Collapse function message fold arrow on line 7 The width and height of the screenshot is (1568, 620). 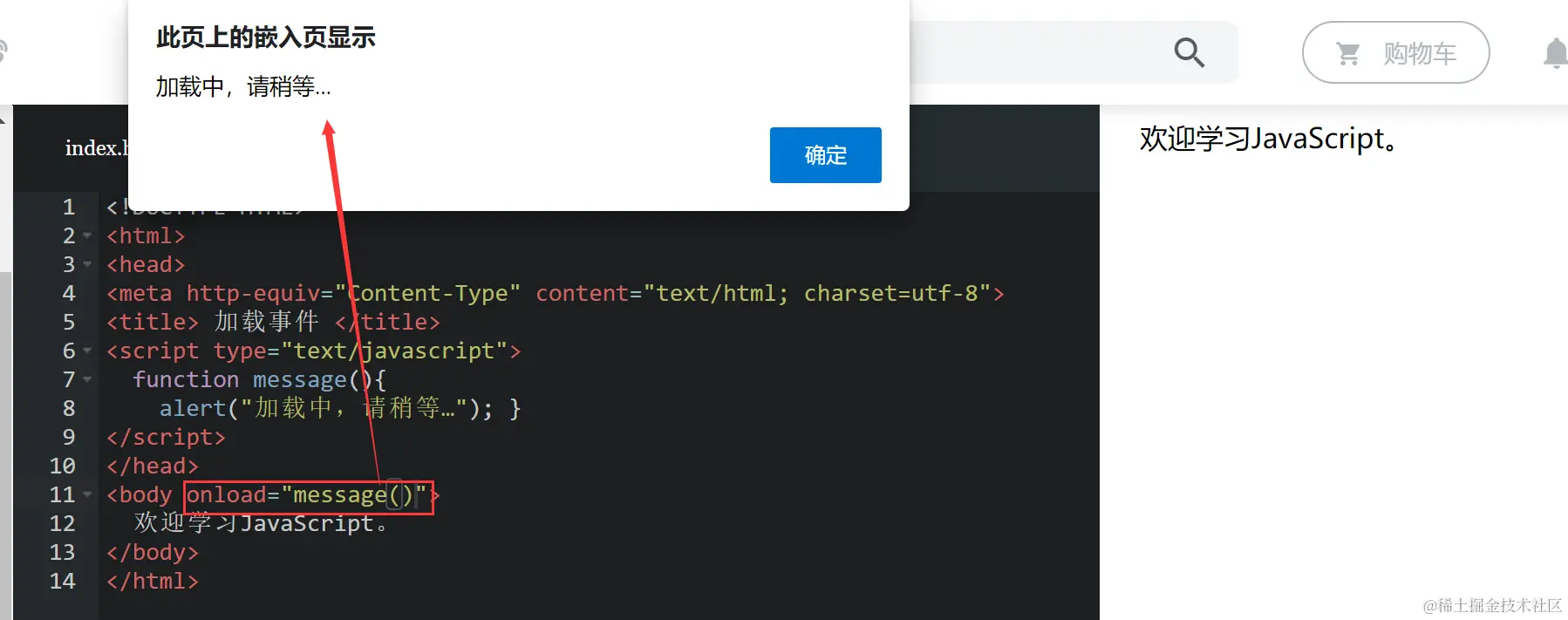(x=87, y=379)
